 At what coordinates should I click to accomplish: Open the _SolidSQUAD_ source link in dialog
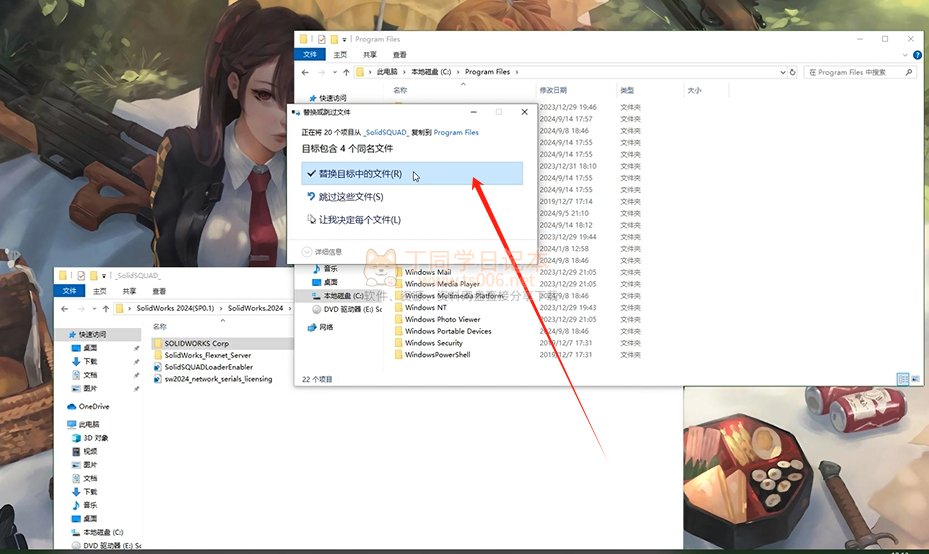point(384,132)
